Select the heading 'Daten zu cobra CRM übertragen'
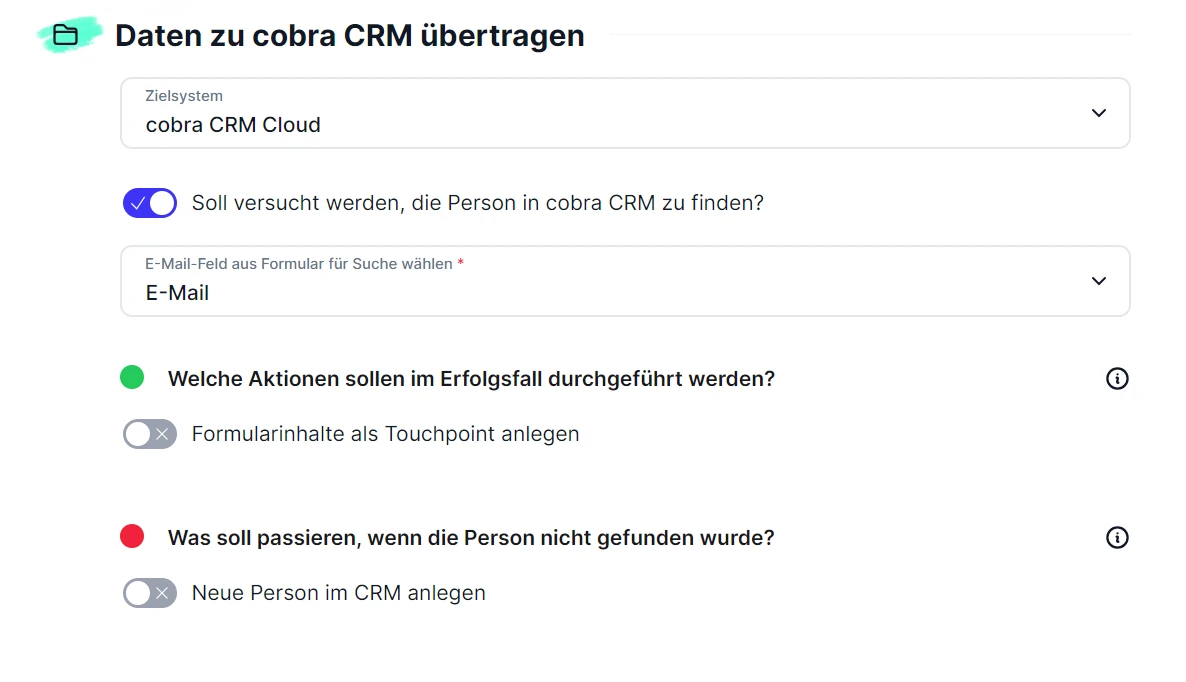The image size is (1186, 682). coord(350,35)
